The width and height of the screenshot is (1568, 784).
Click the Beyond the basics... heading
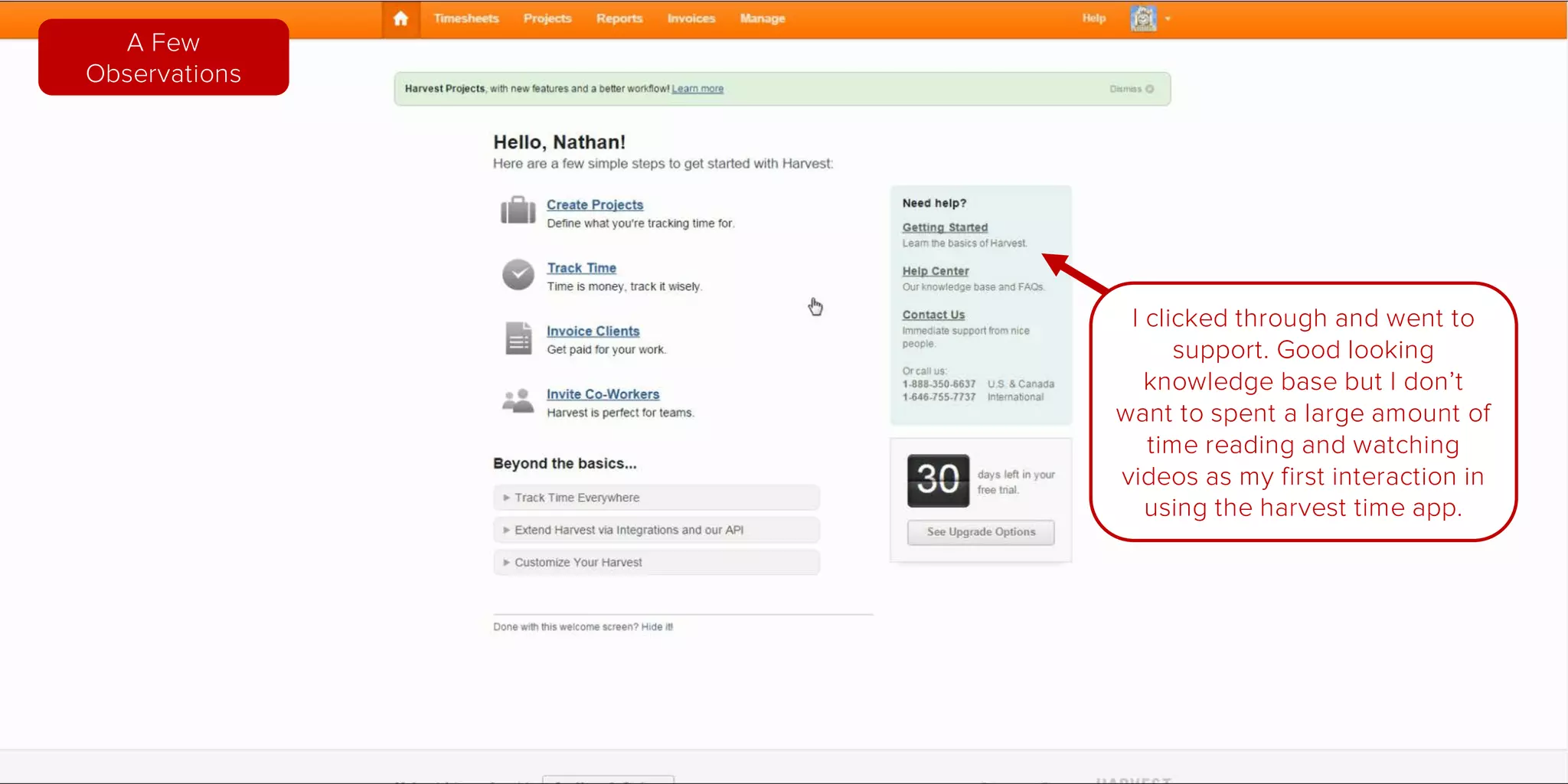click(565, 463)
